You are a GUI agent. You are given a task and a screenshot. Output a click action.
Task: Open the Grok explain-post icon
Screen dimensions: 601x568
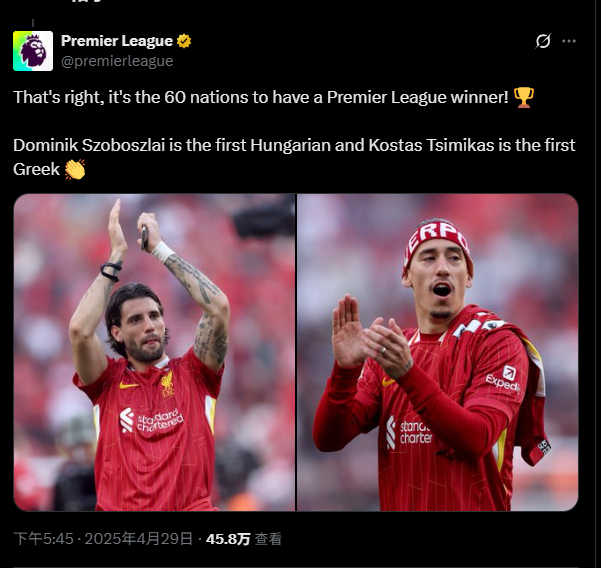coord(543,41)
